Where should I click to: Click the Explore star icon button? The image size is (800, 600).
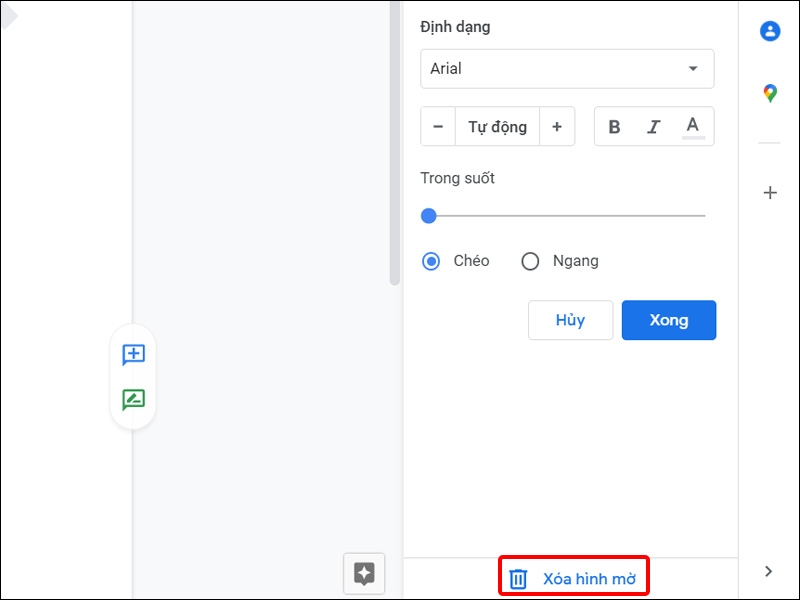point(364,573)
